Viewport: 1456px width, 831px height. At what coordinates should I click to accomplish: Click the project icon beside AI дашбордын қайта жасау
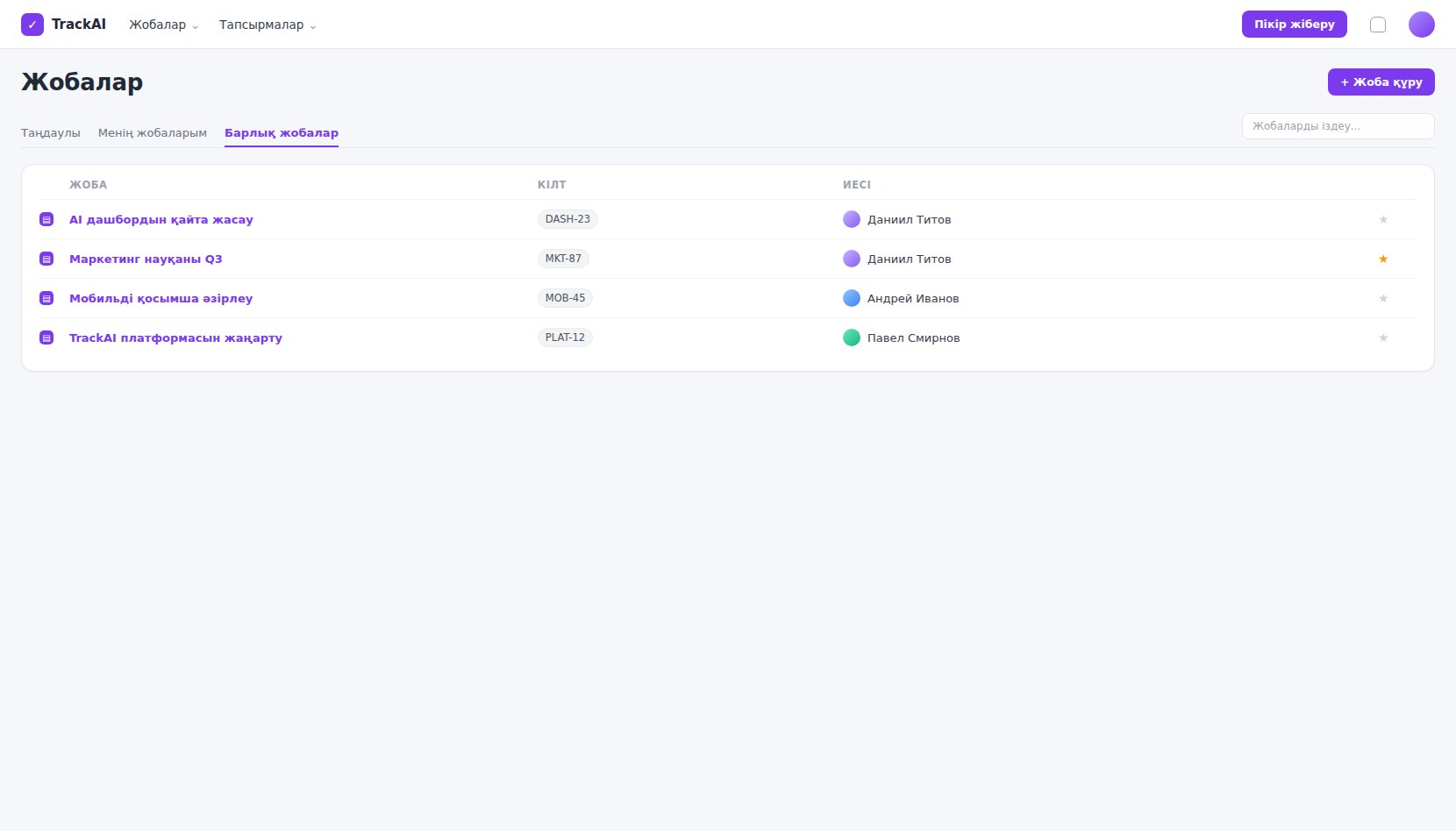pos(46,219)
